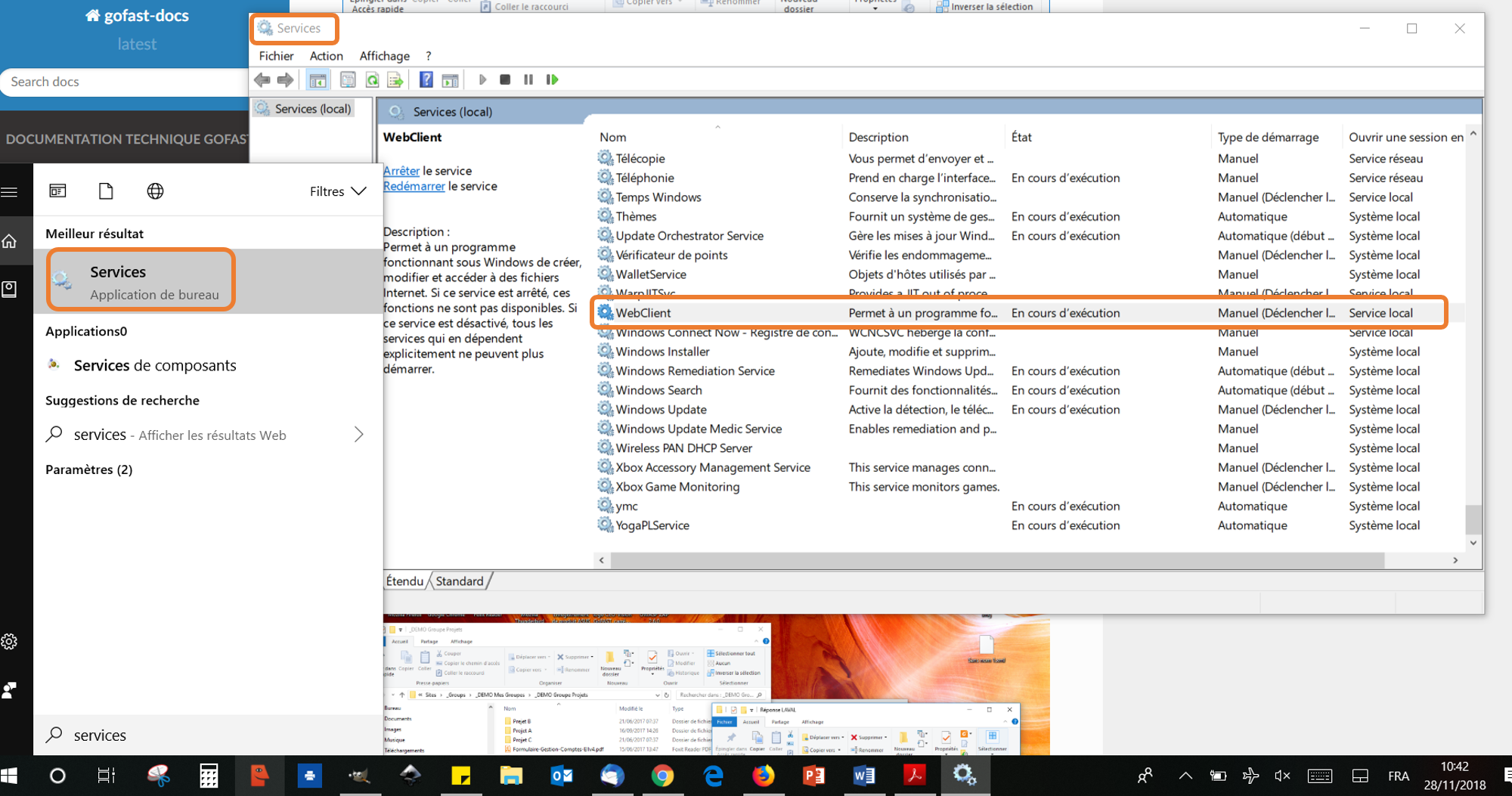1512x796 pixels.
Task: Open the Affichage menu
Action: [384, 56]
